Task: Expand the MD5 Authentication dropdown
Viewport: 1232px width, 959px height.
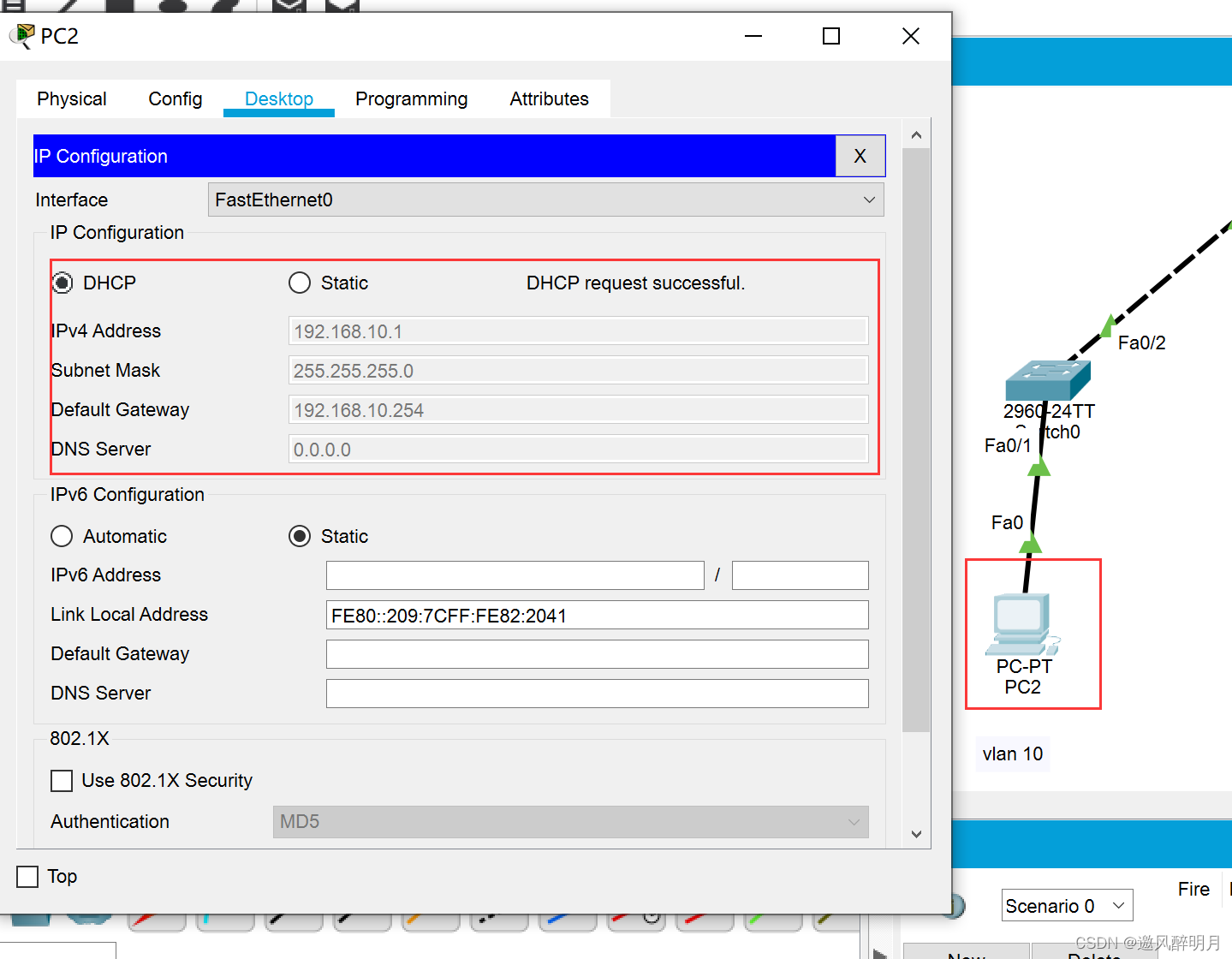Action: [570, 821]
